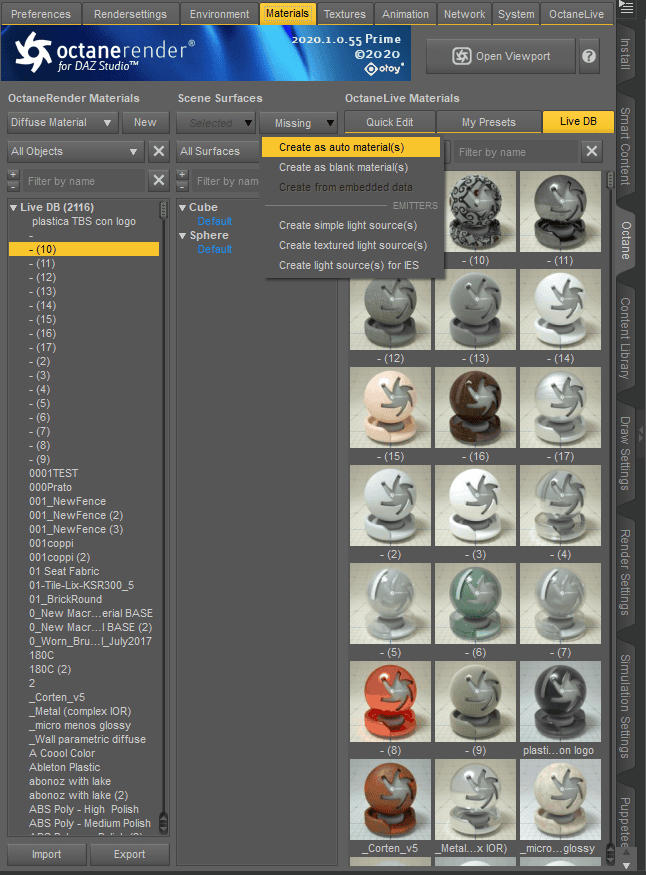Viewport: 646px width, 875px height.
Task: Click the materials list scrollbar handle
Action: point(163,210)
